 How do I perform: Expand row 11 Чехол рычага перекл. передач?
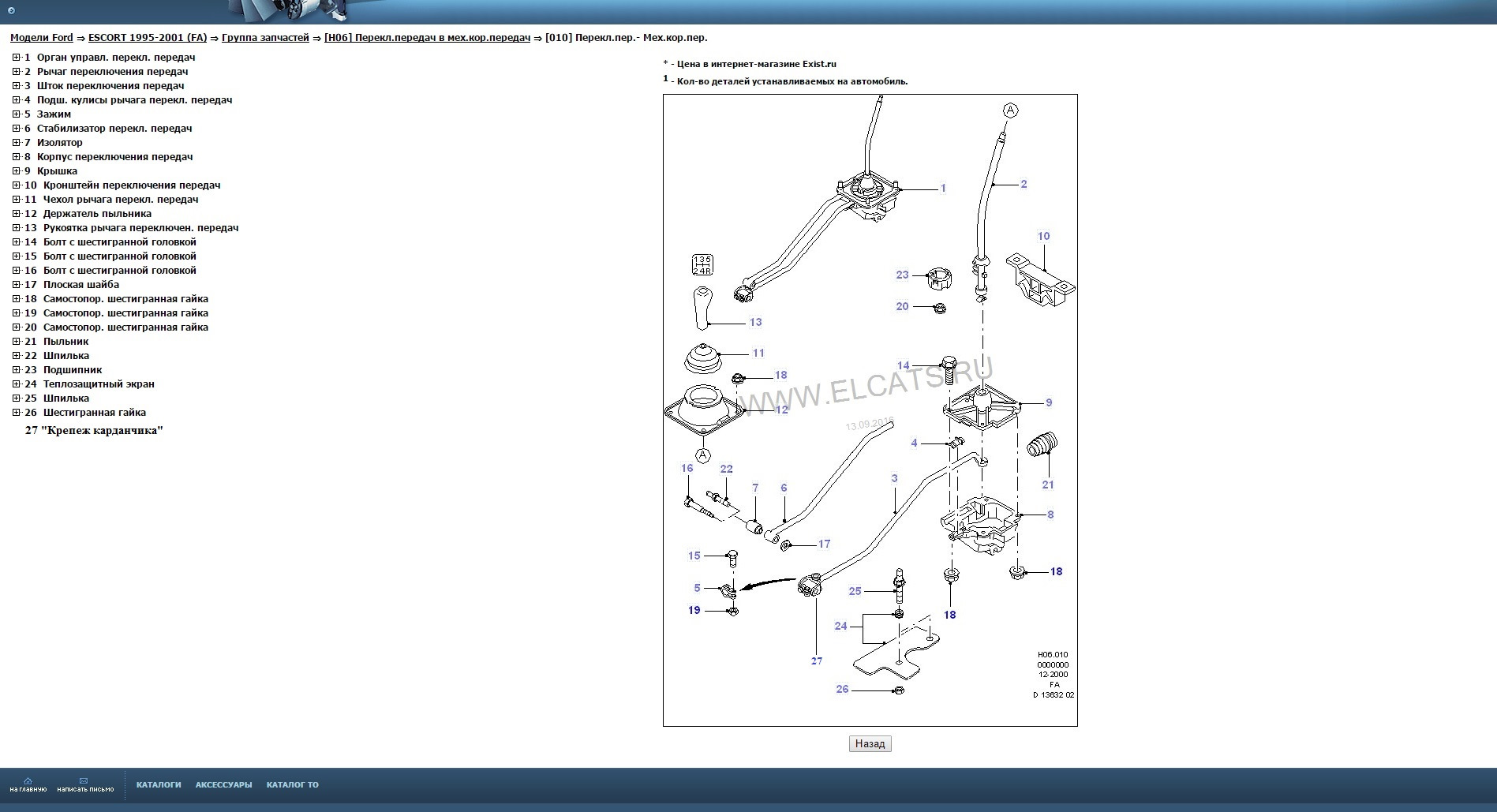coord(16,200)
